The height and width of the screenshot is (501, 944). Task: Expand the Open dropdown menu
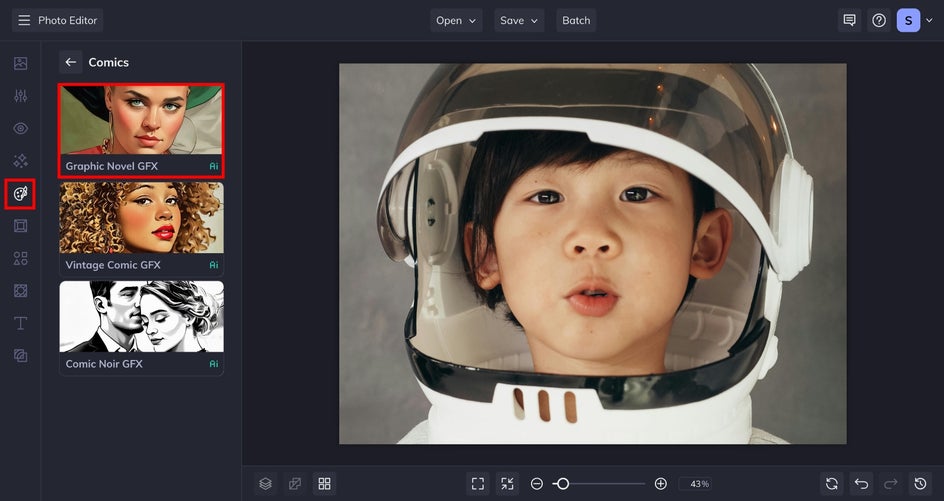point(456,20)
